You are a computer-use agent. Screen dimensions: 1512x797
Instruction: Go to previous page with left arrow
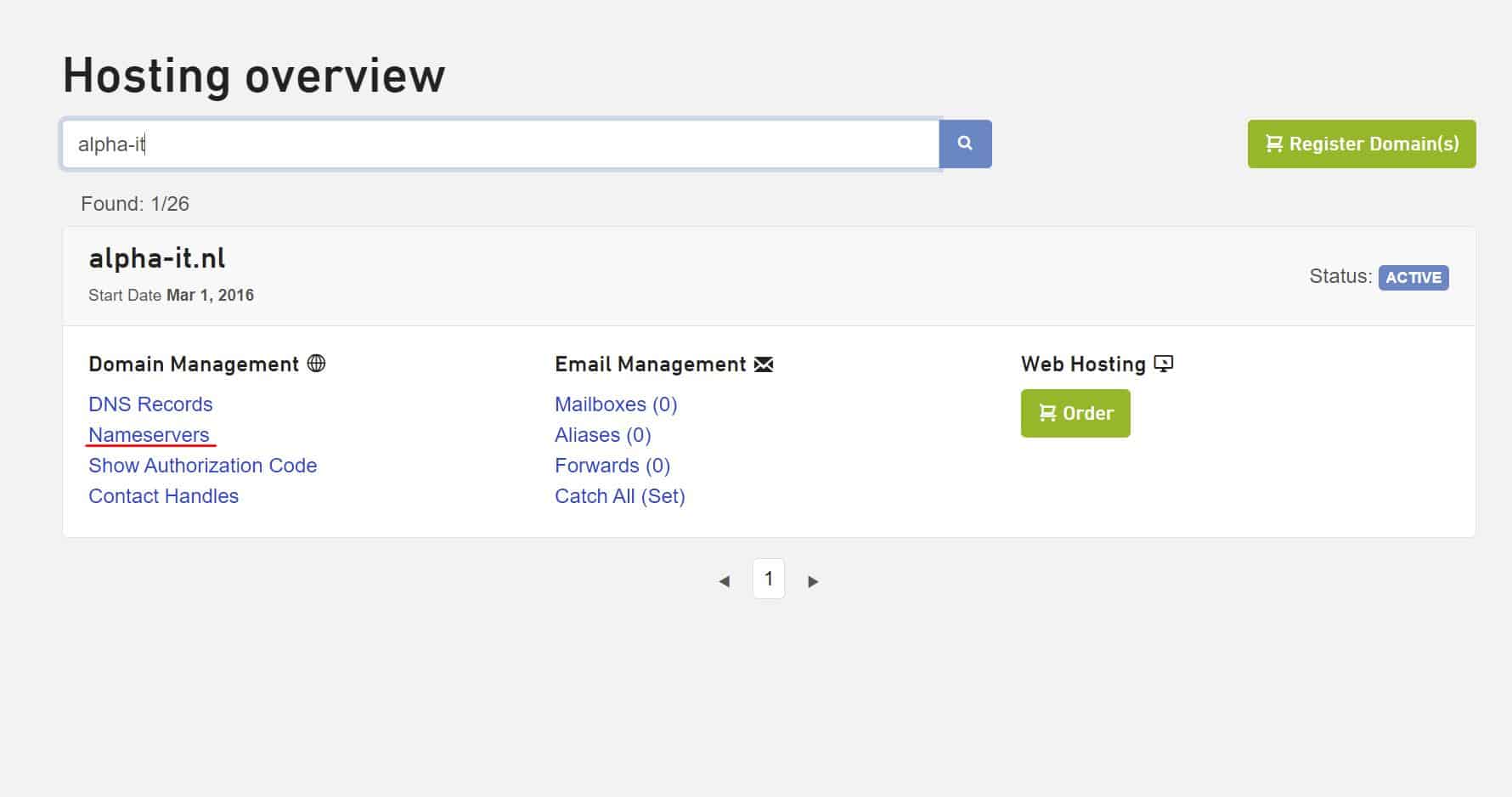[724, 581]
